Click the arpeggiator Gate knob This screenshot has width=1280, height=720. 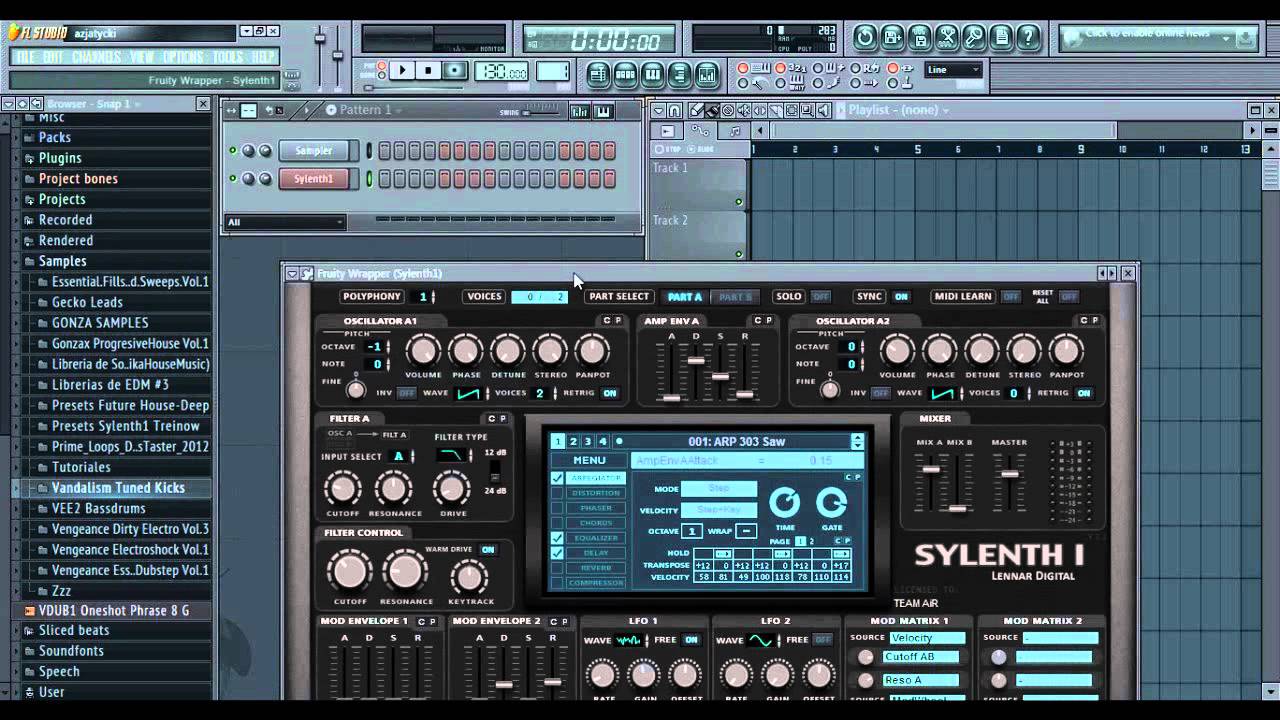pos(831,503)
